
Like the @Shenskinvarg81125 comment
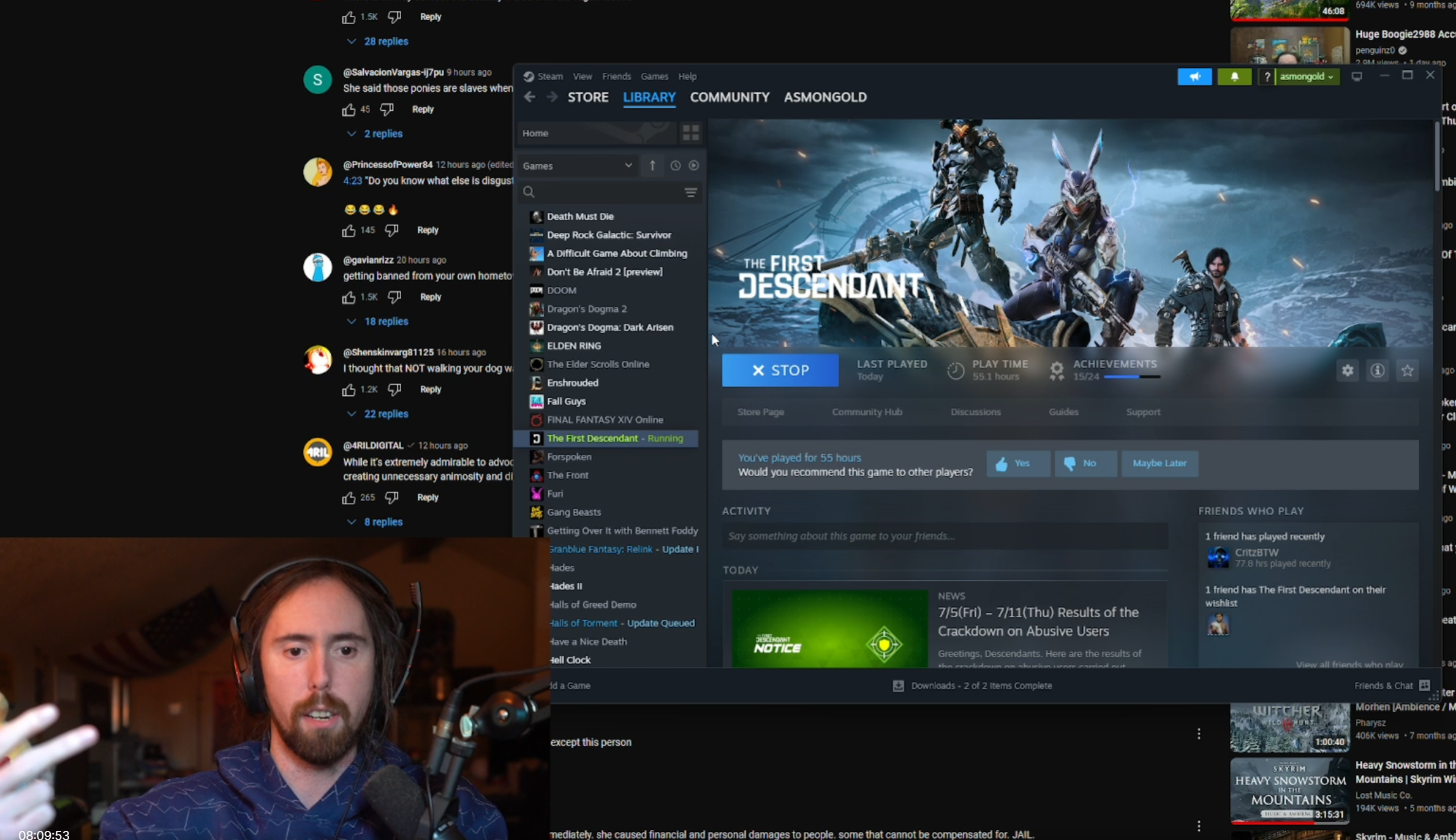349,390
